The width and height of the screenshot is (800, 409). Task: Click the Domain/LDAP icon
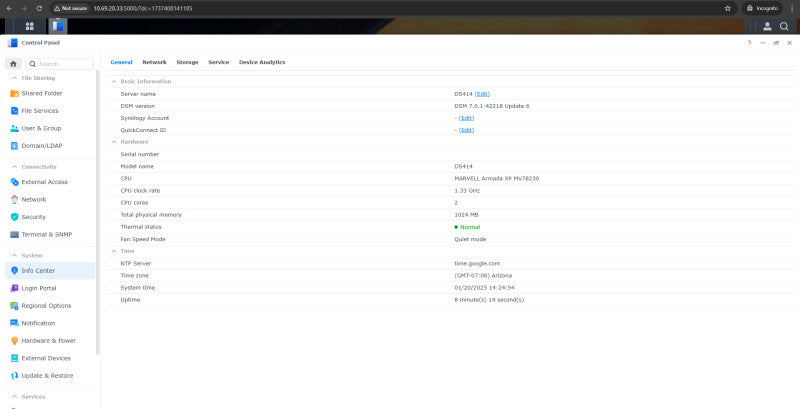[x=14, y=146]
